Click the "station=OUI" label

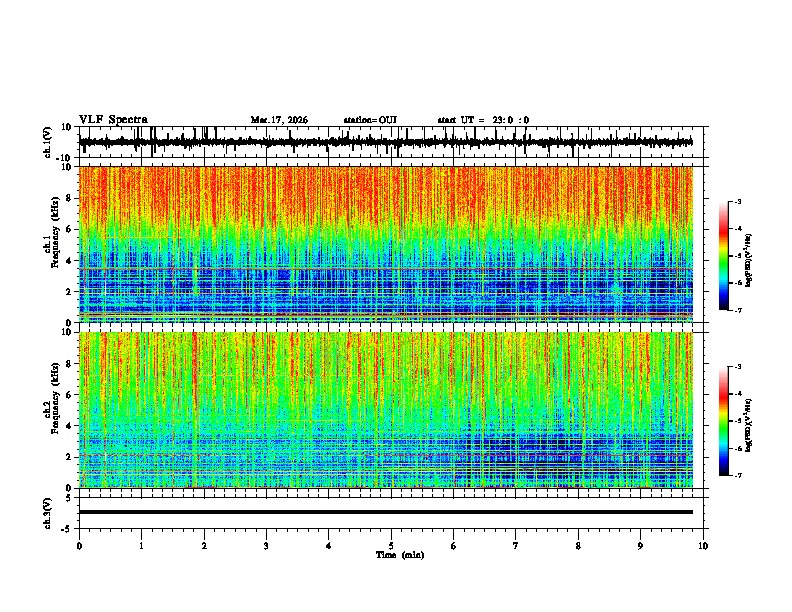[370, 120]
